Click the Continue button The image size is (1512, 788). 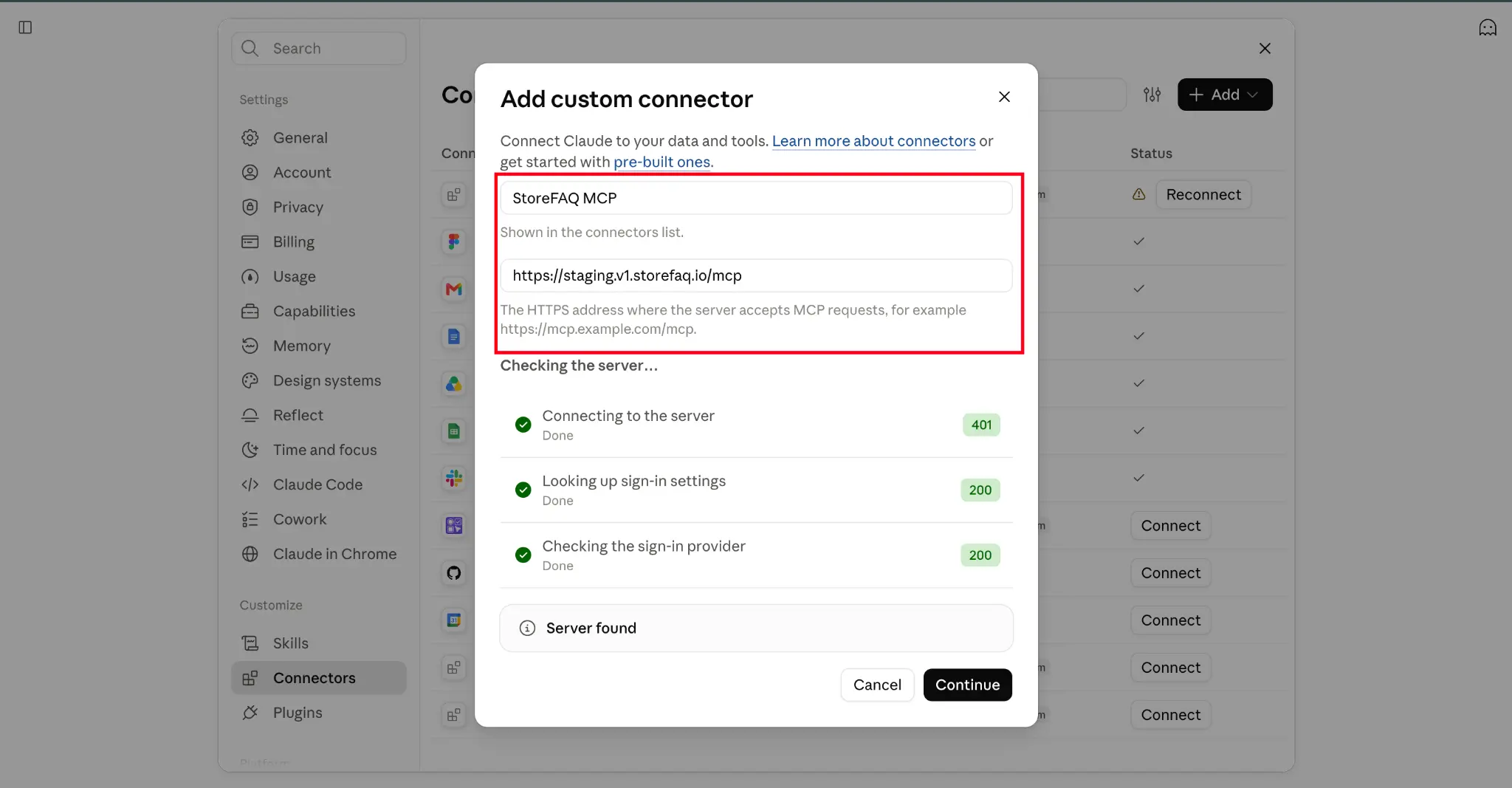pyautogui.click(x=967, y=685)
